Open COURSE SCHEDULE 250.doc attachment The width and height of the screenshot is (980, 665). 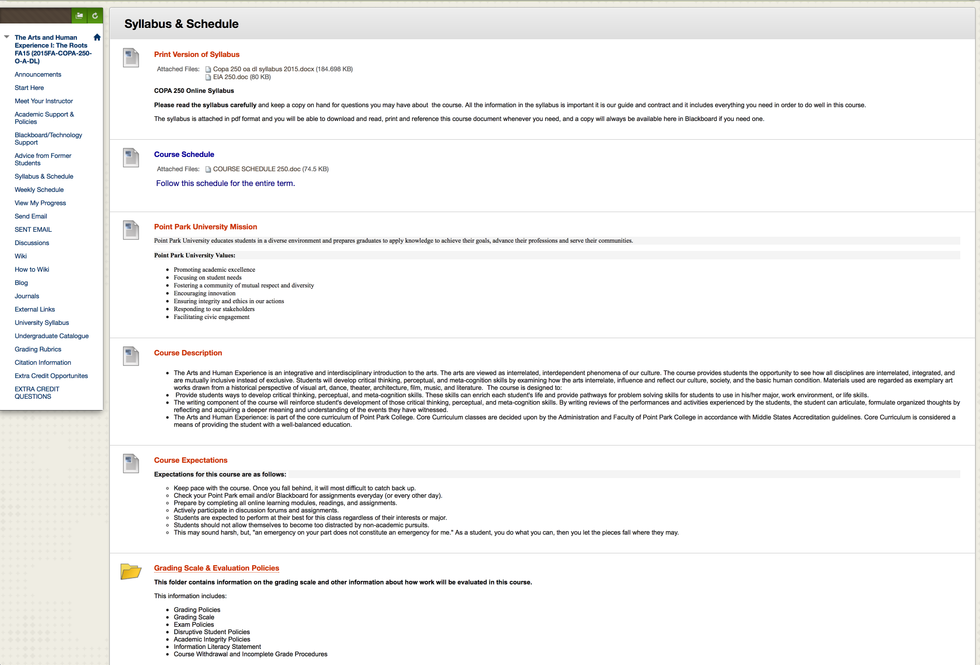tap(270, 169)
